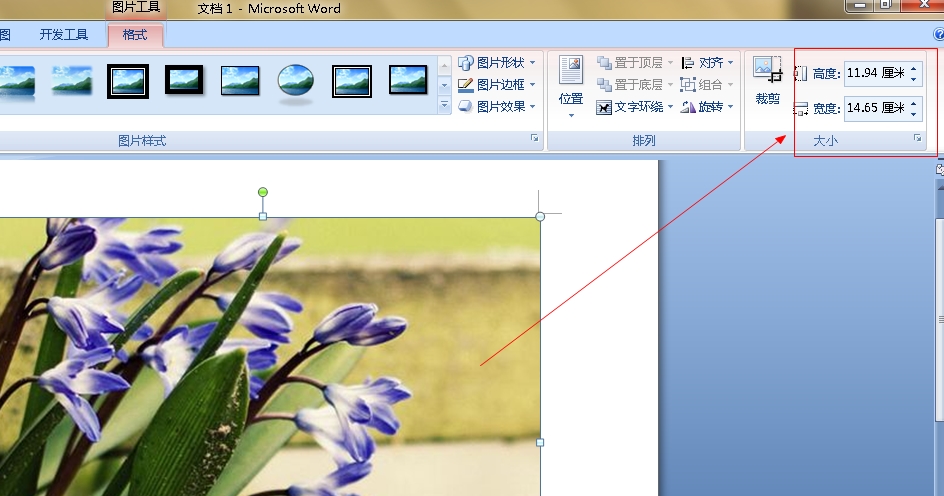The height and width of the screenshot is (496, 944).
Task: Apply the last visible moderate black frame style
Action: [x=408, y=81]
